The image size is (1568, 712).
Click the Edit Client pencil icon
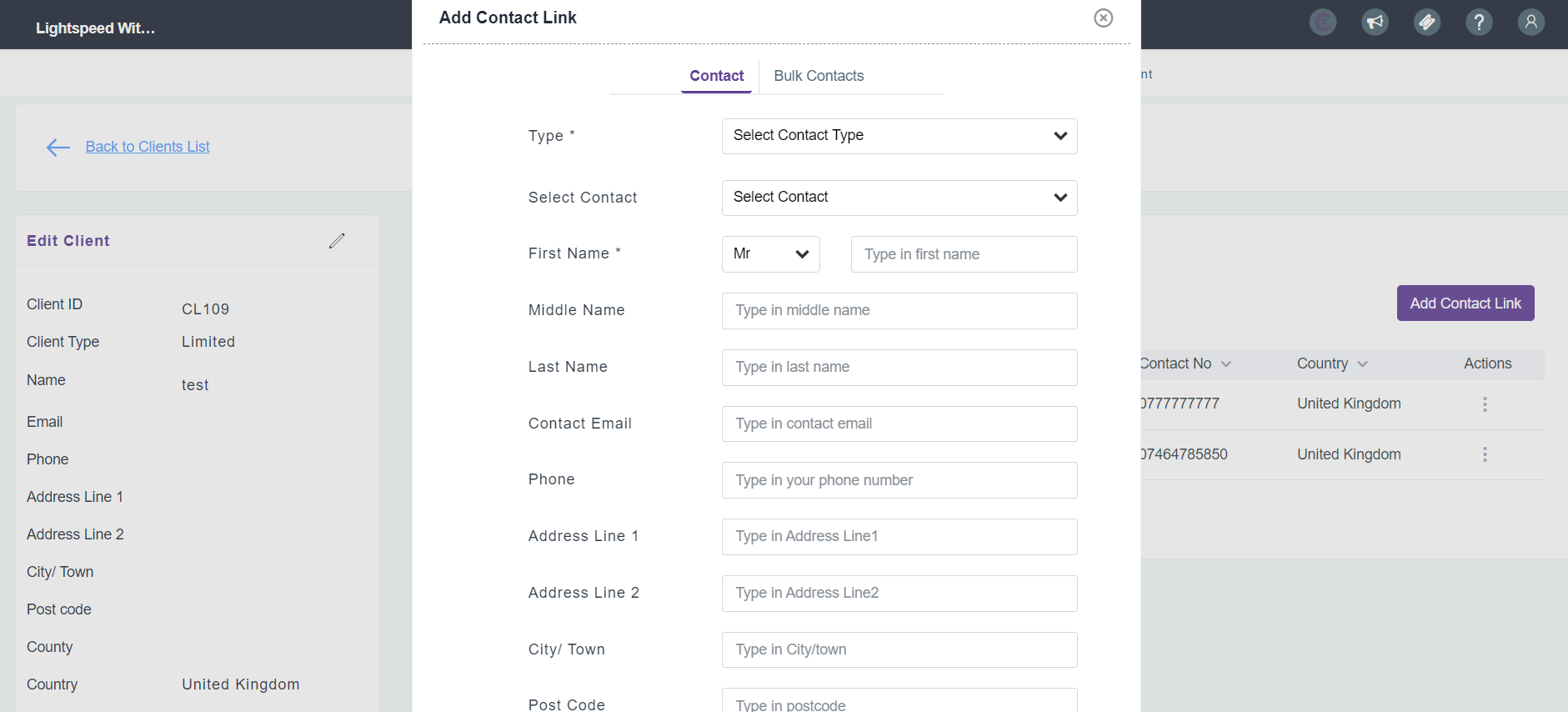click(x=337, y=241)
